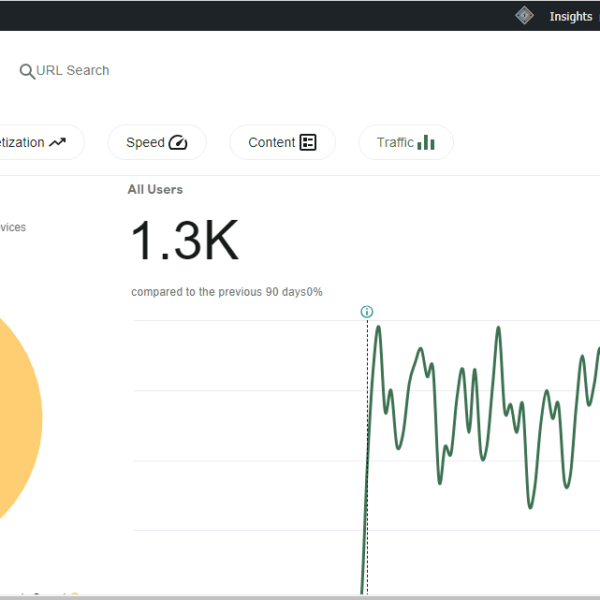The width and height of the screenshot is (600, 600).
Task: Click the Traffic bar chart icon
Action: pyautogui.click(x=426, y=142)
